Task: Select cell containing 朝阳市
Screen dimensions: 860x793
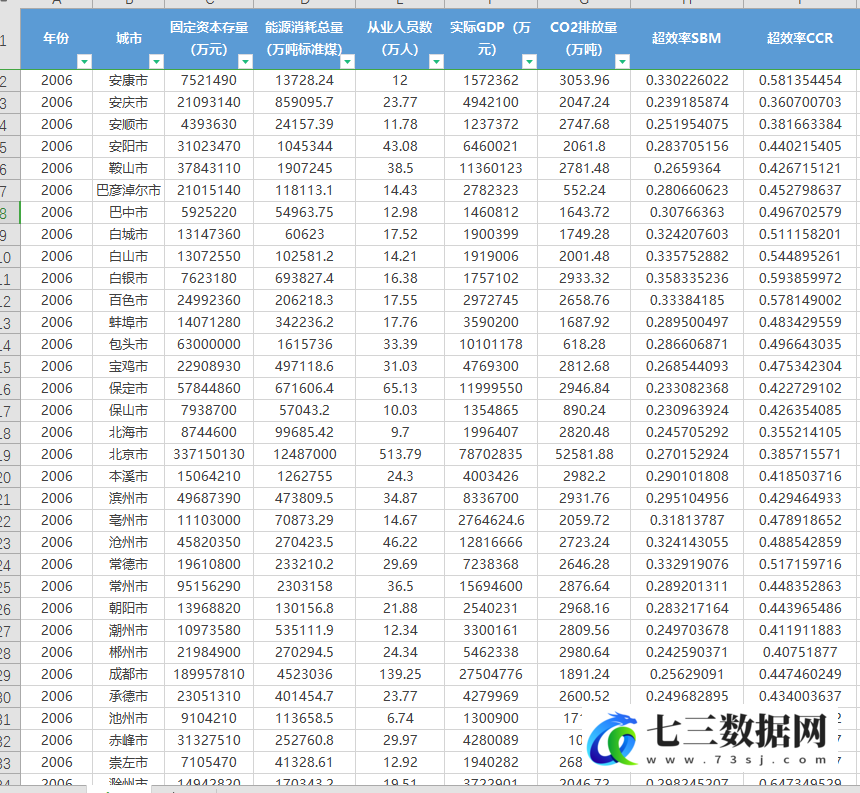Action: (x=129, y=608)
